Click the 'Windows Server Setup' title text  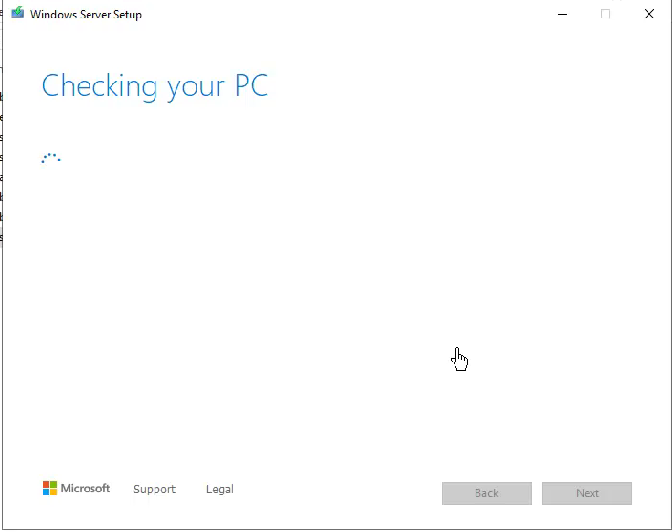[x=86, y=14]
